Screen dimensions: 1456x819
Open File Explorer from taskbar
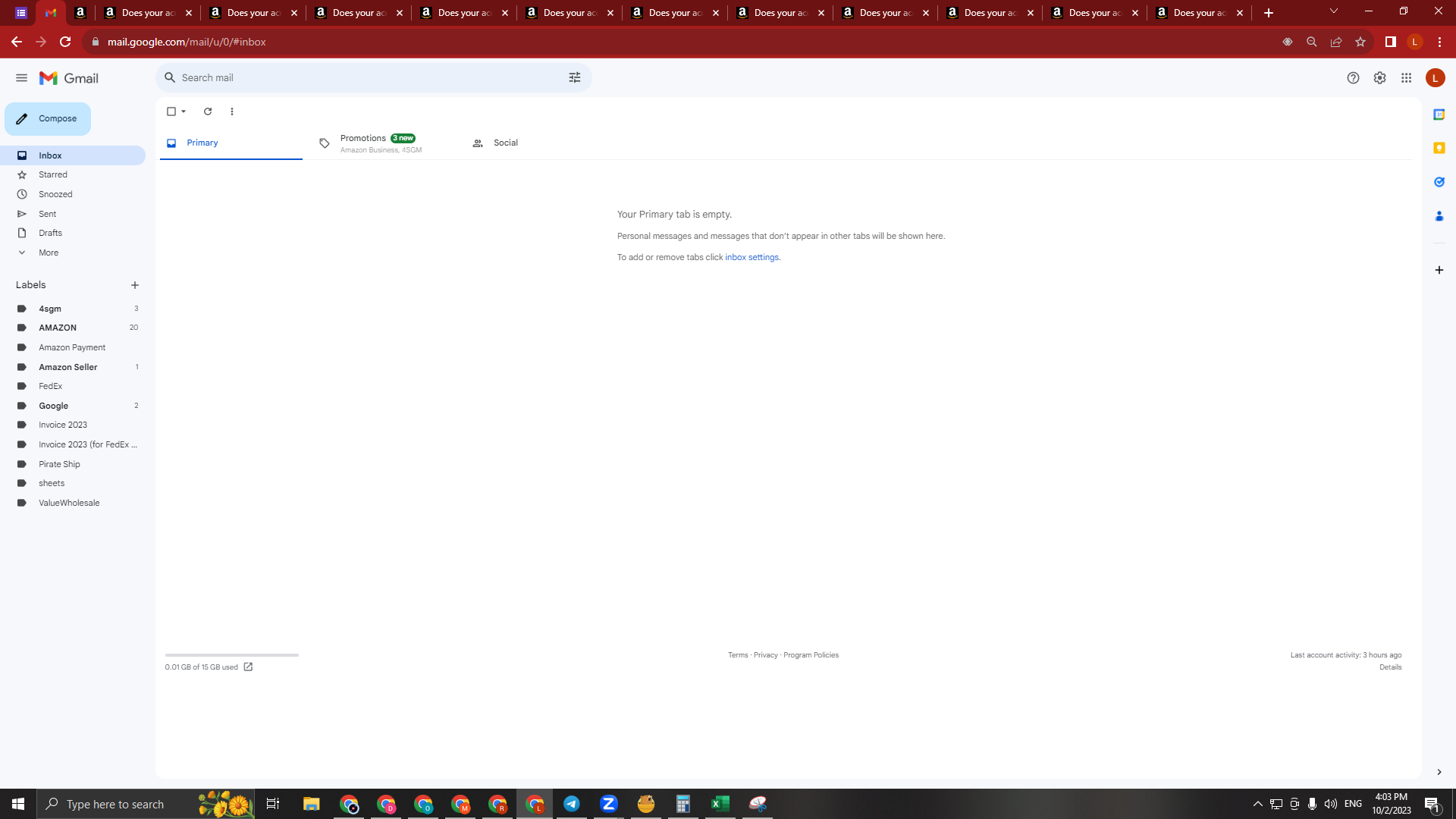click(312, 804)
